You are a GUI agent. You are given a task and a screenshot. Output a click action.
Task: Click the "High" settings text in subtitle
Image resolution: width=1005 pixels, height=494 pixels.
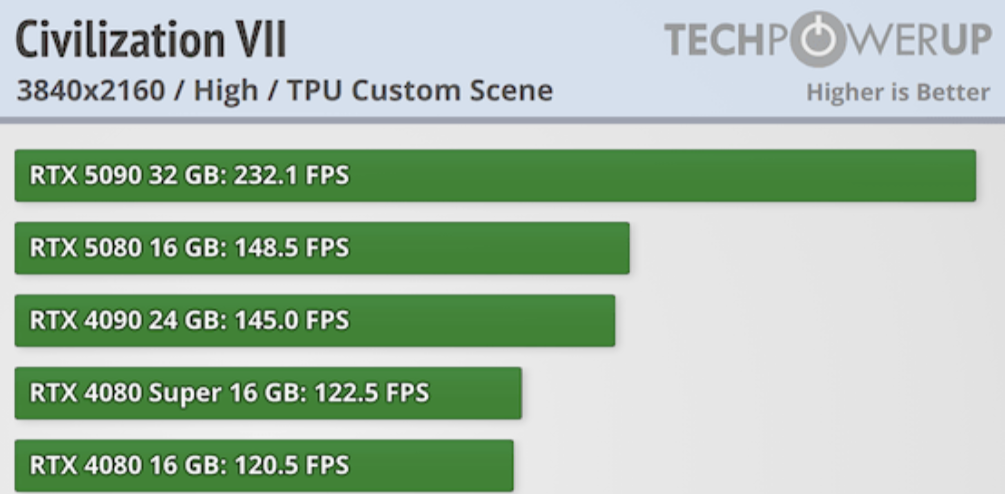pyautogui.click(x=226, y=91)
